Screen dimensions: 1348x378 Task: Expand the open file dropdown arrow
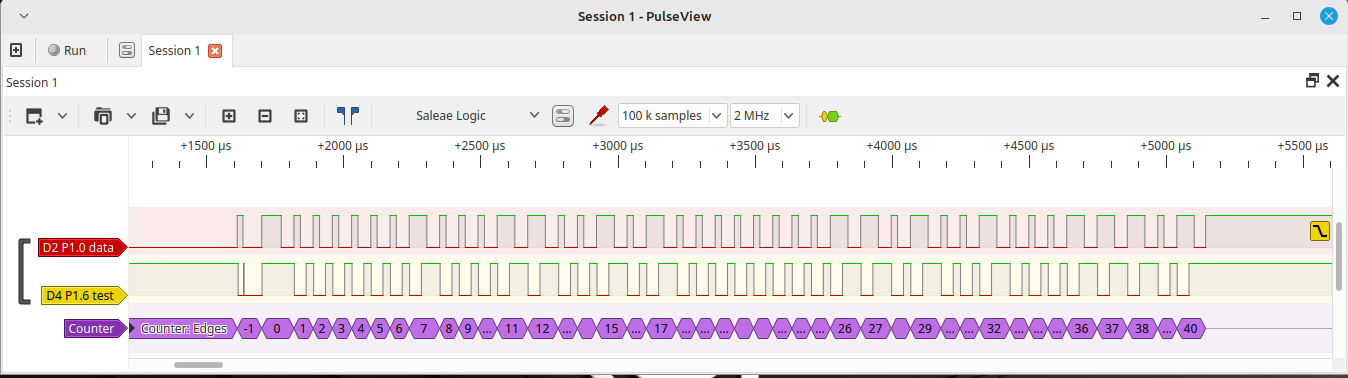pyautogui.click(x=131, y=116)
